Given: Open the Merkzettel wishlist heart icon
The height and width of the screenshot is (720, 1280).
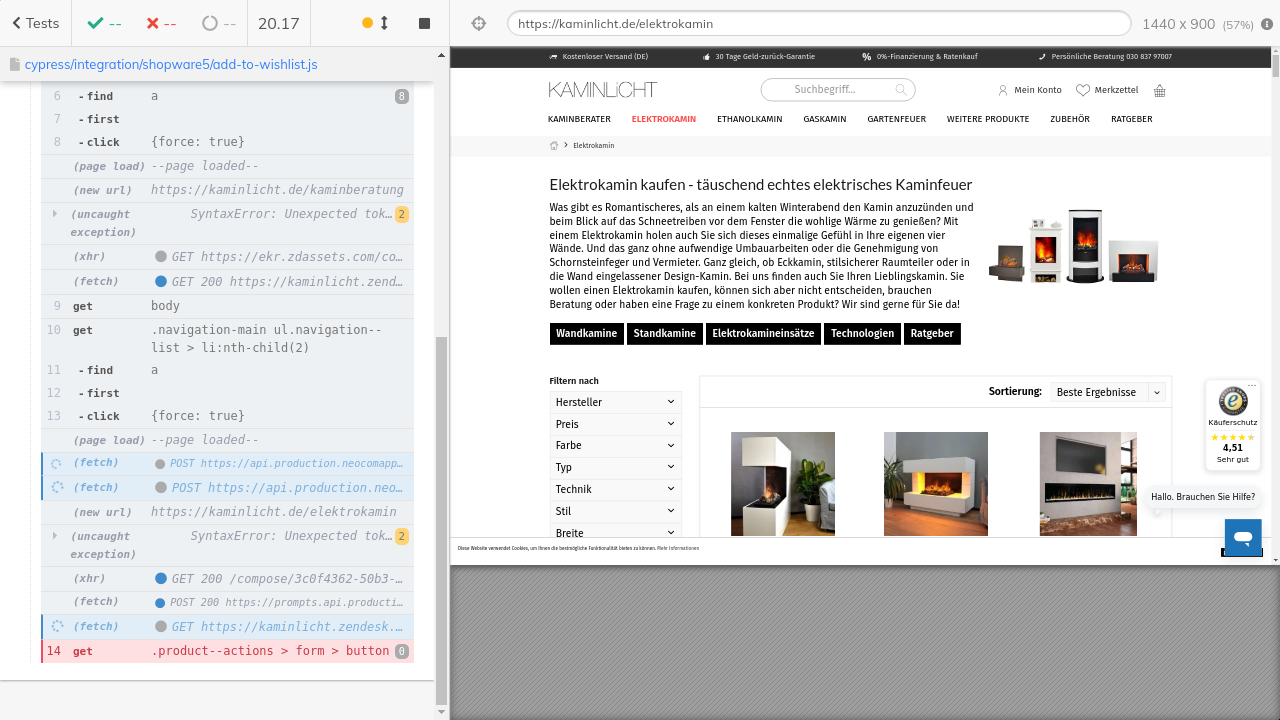Looking at the screenshot, I should (1083, 90).
